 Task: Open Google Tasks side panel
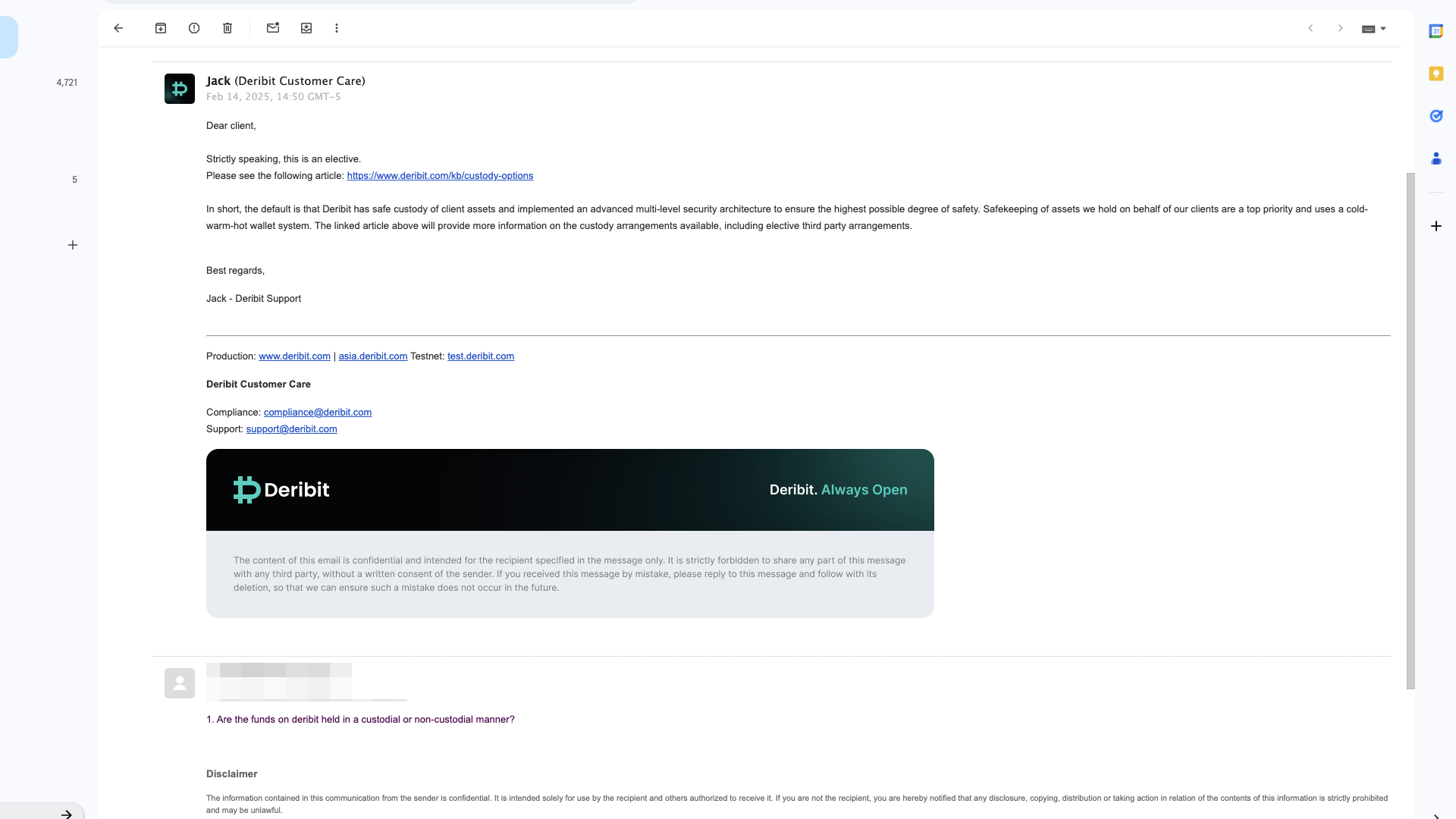tap(1436, 116)
